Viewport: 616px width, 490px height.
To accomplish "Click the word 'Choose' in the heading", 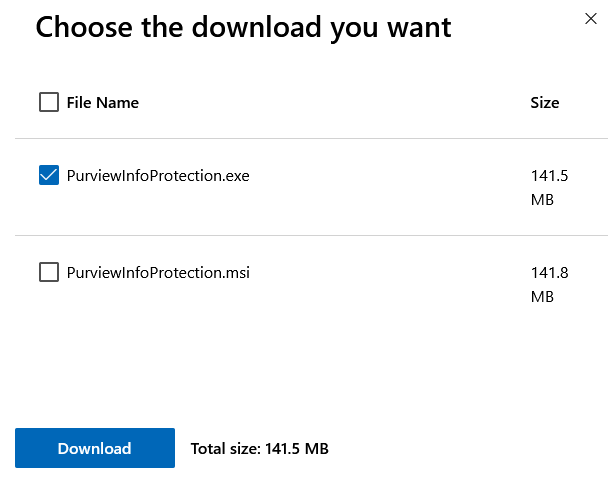I will 86,28.
